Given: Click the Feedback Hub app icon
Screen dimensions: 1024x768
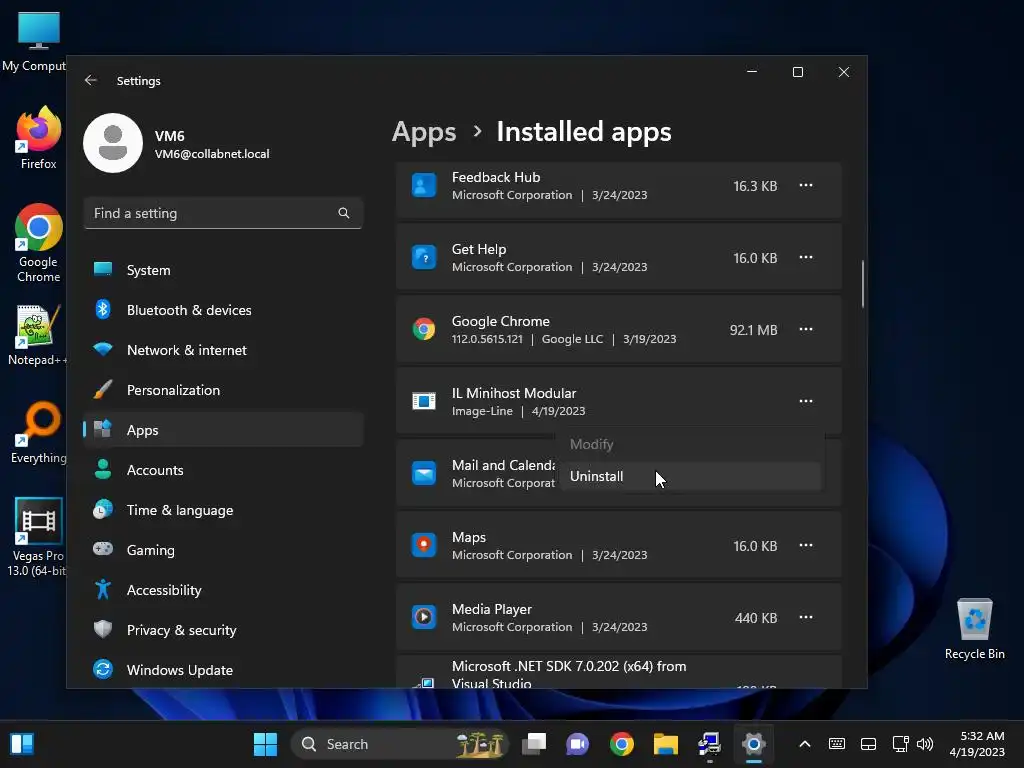Looking at the screenshot, I should 424,185.
